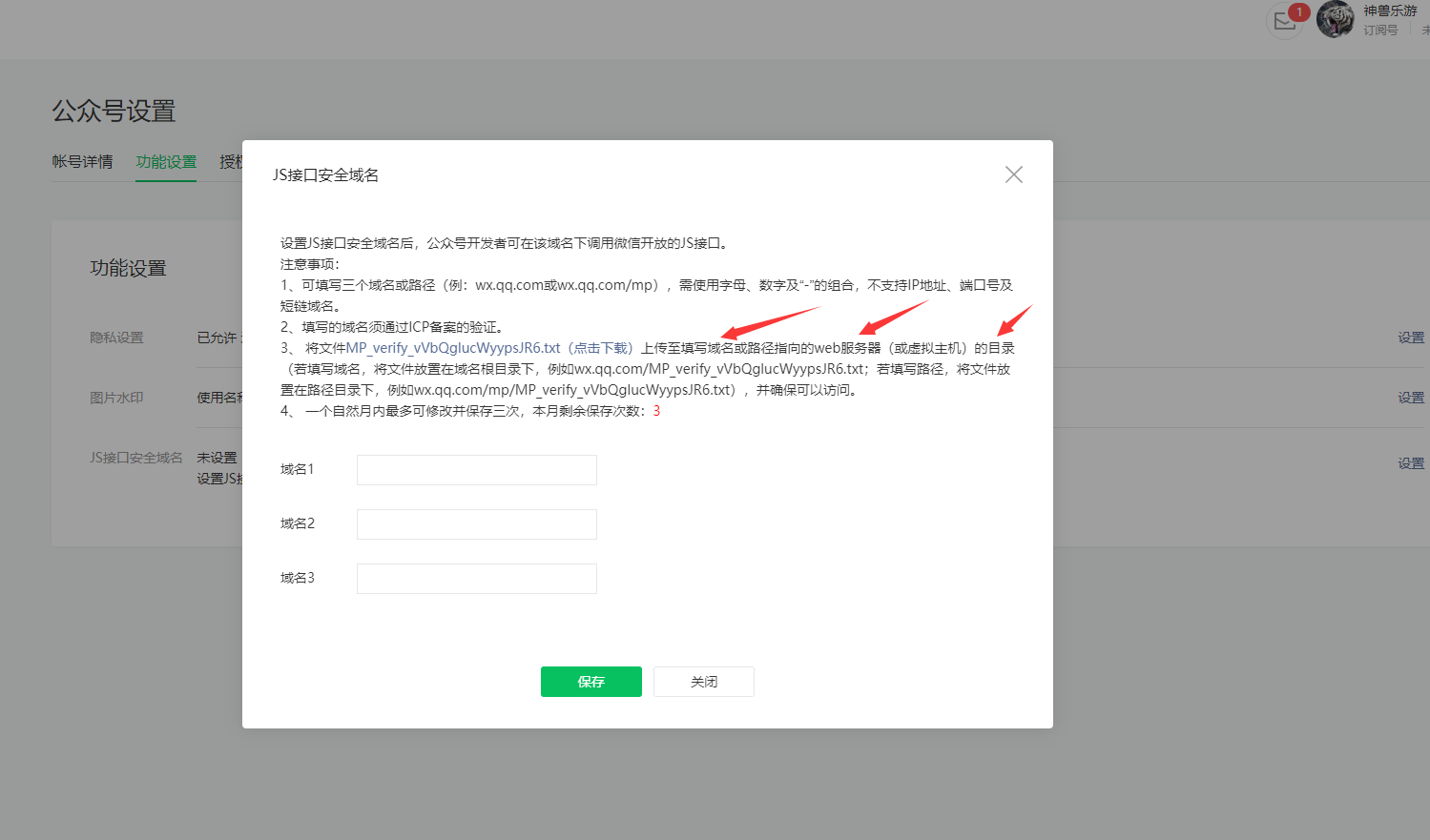Click the account name 神兽乐游
Viewport: 1430px width, 840px height.
click(1389, 10)
